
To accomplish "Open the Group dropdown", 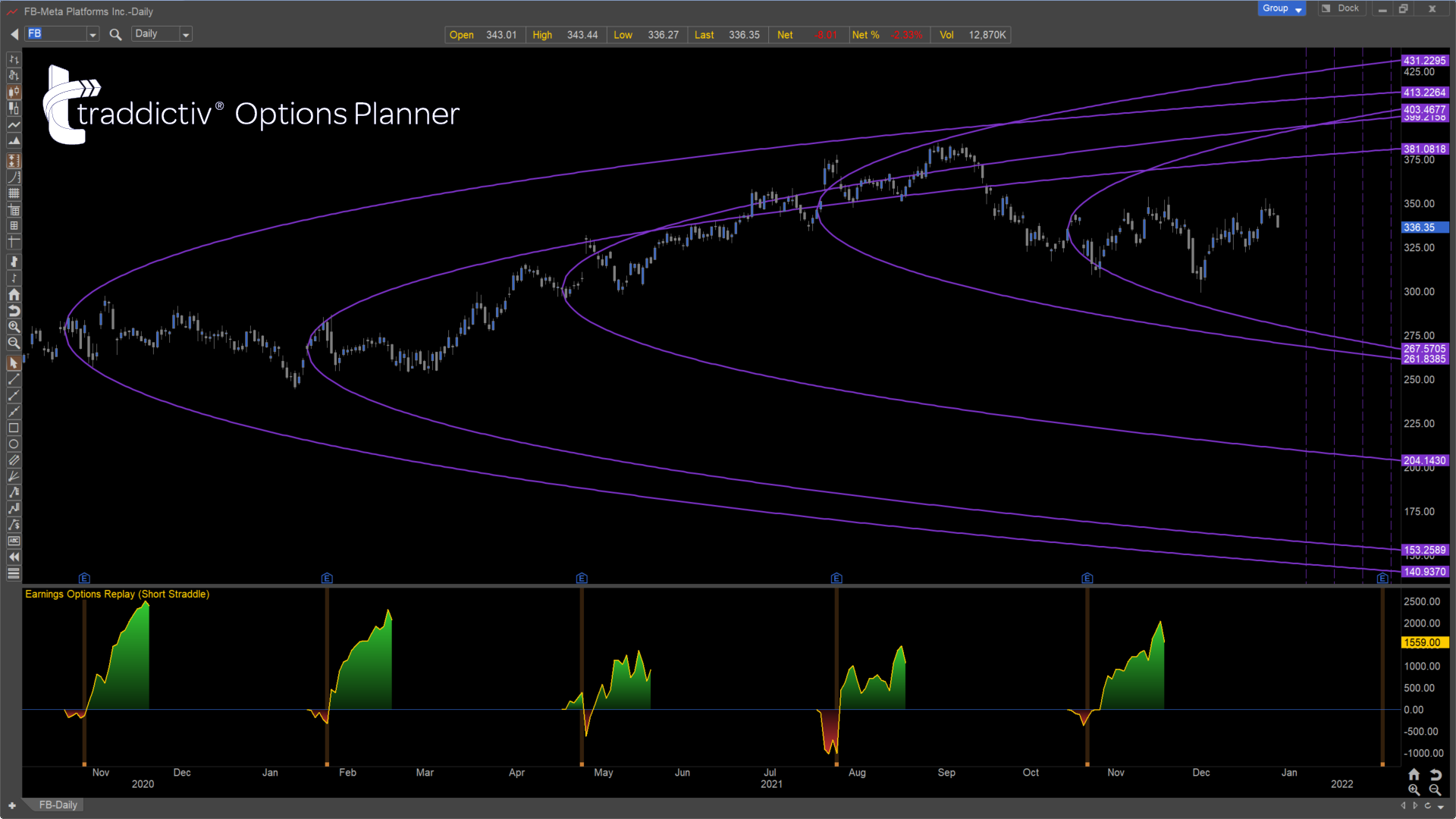I will (x=1282, y=8).
